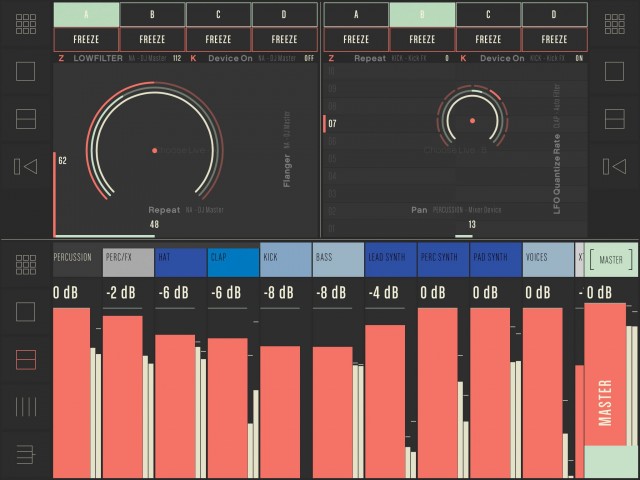Screen dimensions: 640x480
Task: Open the mixer grid icon in lower-left sidebar
Action: coord(26,264)
